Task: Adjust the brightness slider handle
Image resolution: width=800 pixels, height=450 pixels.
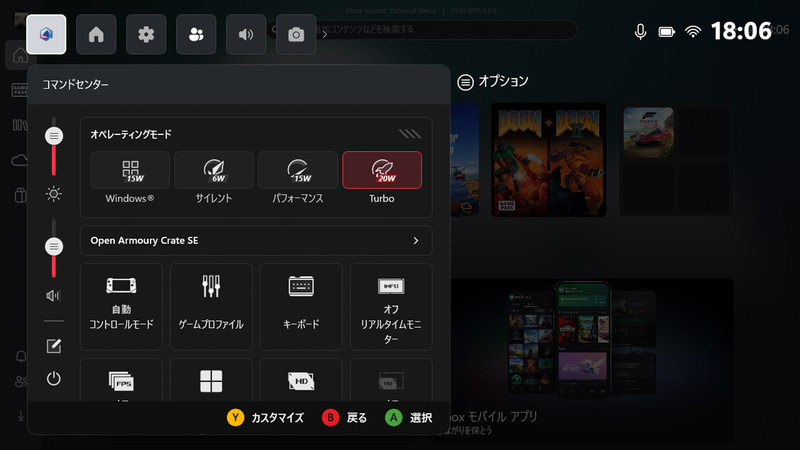Action: (54, 136)
